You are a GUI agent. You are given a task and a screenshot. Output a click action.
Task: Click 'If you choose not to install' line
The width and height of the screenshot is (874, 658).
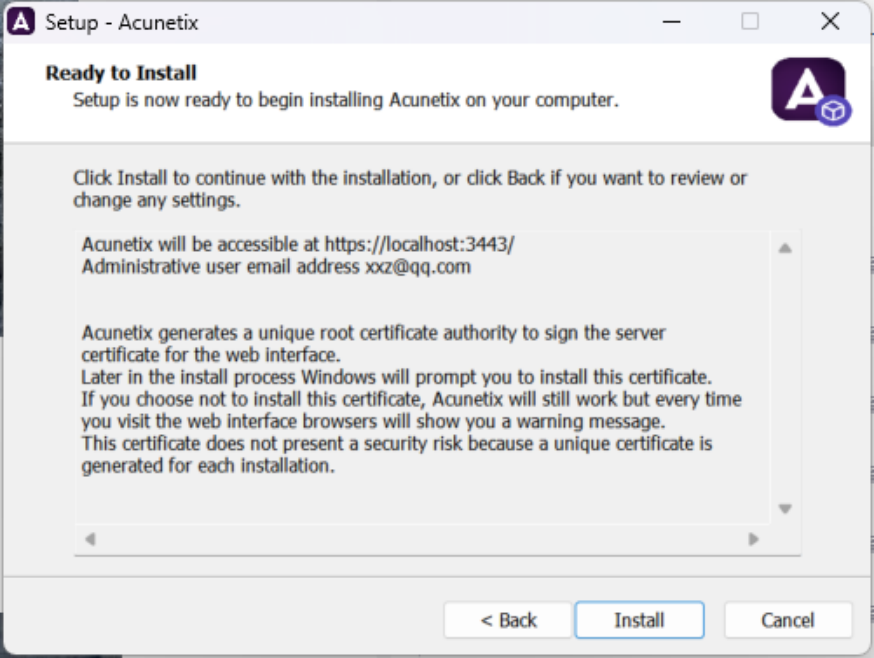click(x=411, y=399)
